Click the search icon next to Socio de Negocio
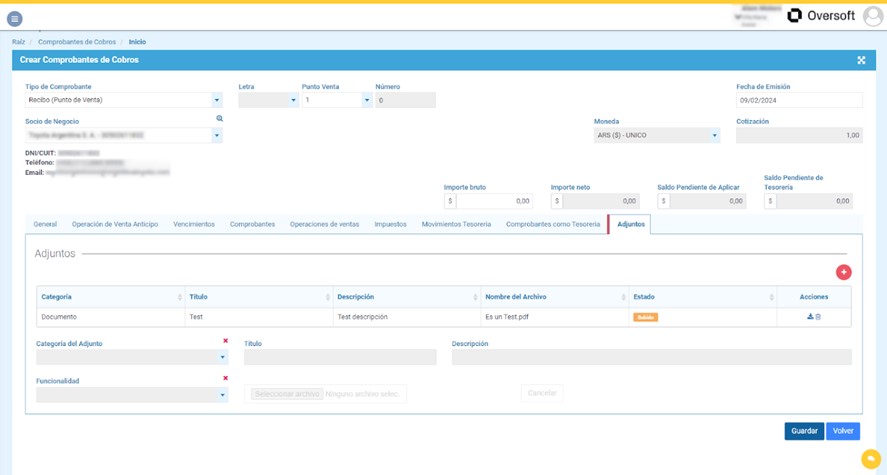Image resolution: width=887 pixels, height=475 pixels. [x=219, y=119]
